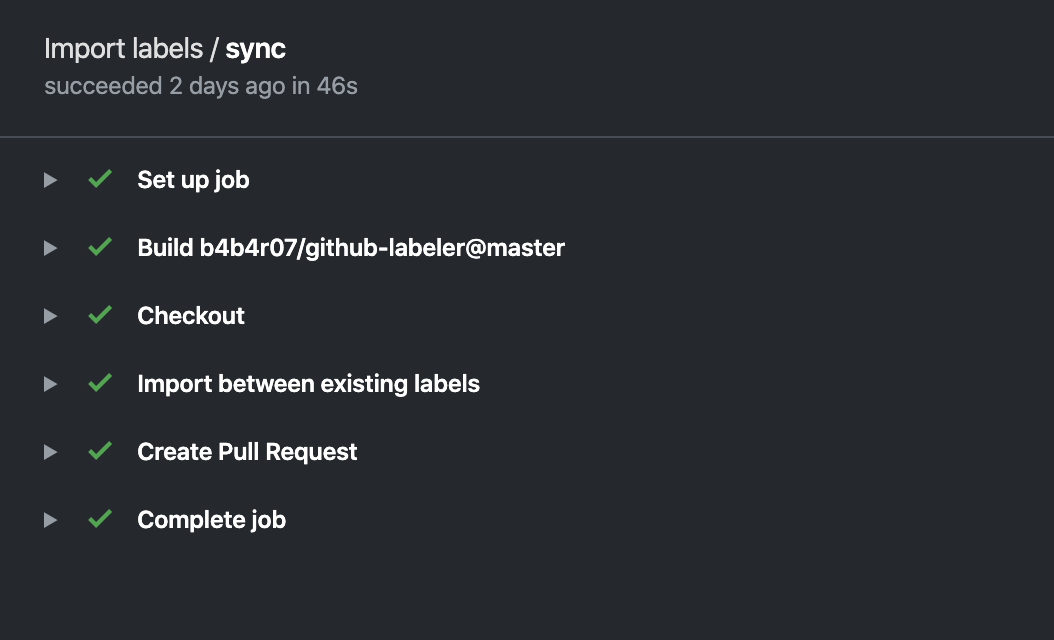Screen dimensions: 1054x640
Task: Click green checkmark beside Set up job
Action: (x=100, y=179)
